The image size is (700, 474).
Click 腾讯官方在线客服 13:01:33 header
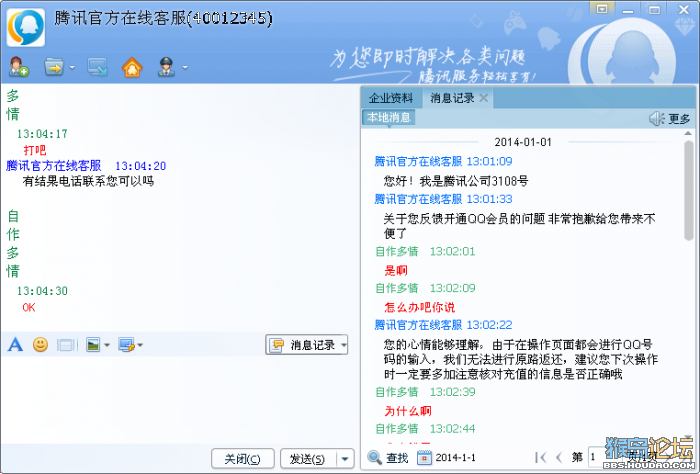[x=443, y=199]
